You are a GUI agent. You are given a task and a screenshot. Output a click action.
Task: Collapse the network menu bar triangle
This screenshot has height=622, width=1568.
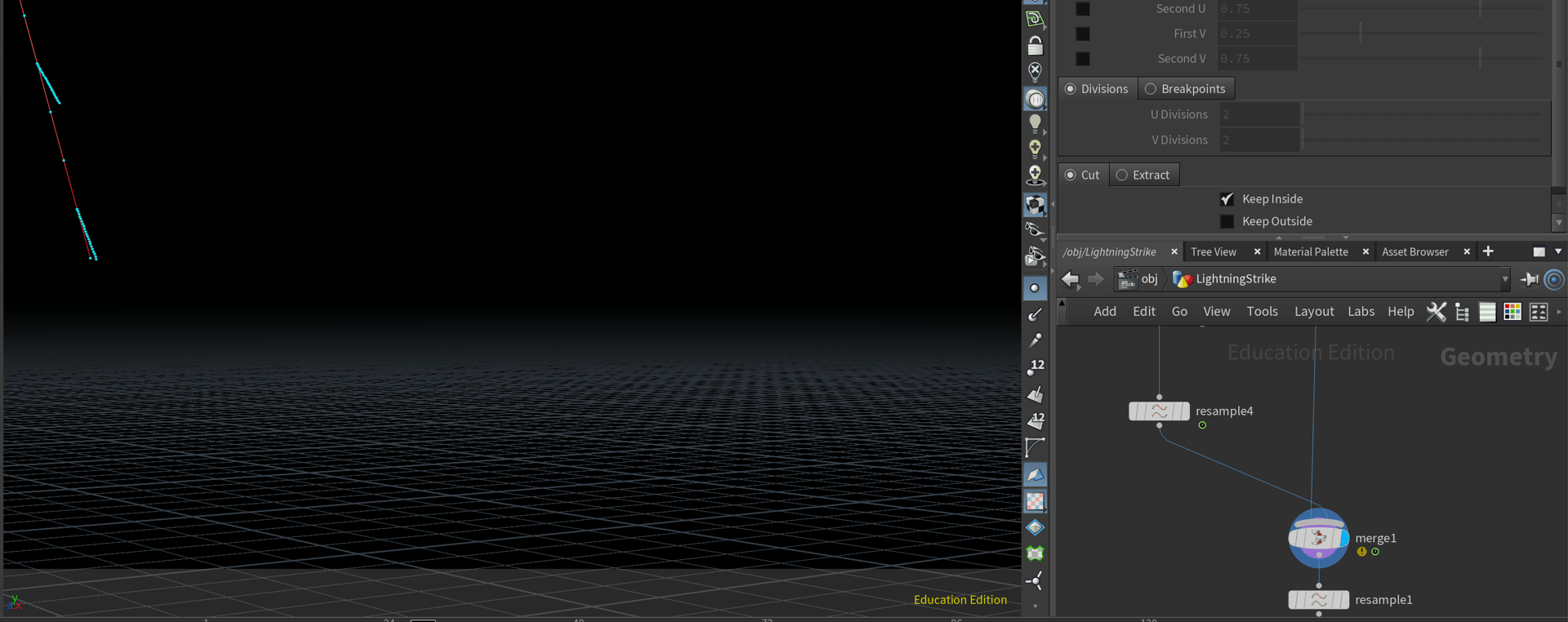(x=1062, y=304)
